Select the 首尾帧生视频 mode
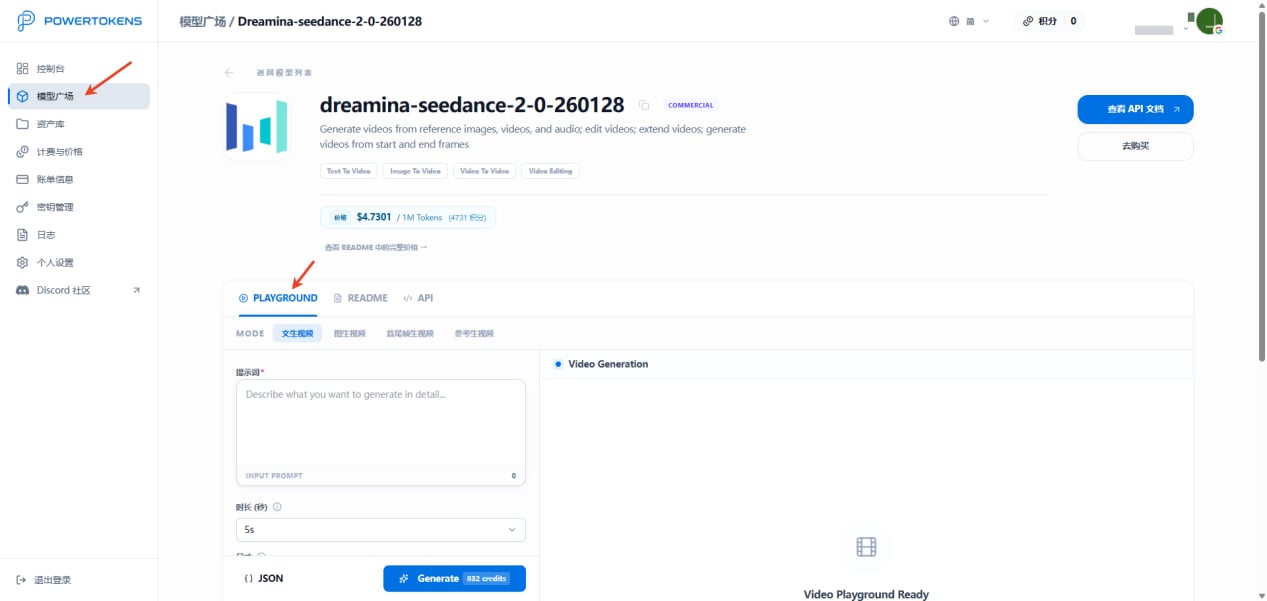1267x601 pixels. pos(410,333)
